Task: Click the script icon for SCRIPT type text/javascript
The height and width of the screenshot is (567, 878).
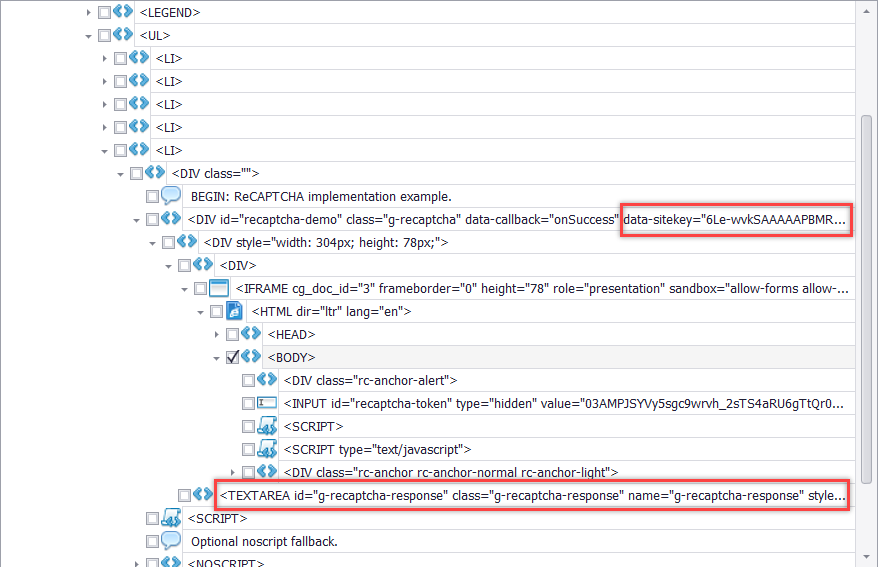Action: point(267,449)
